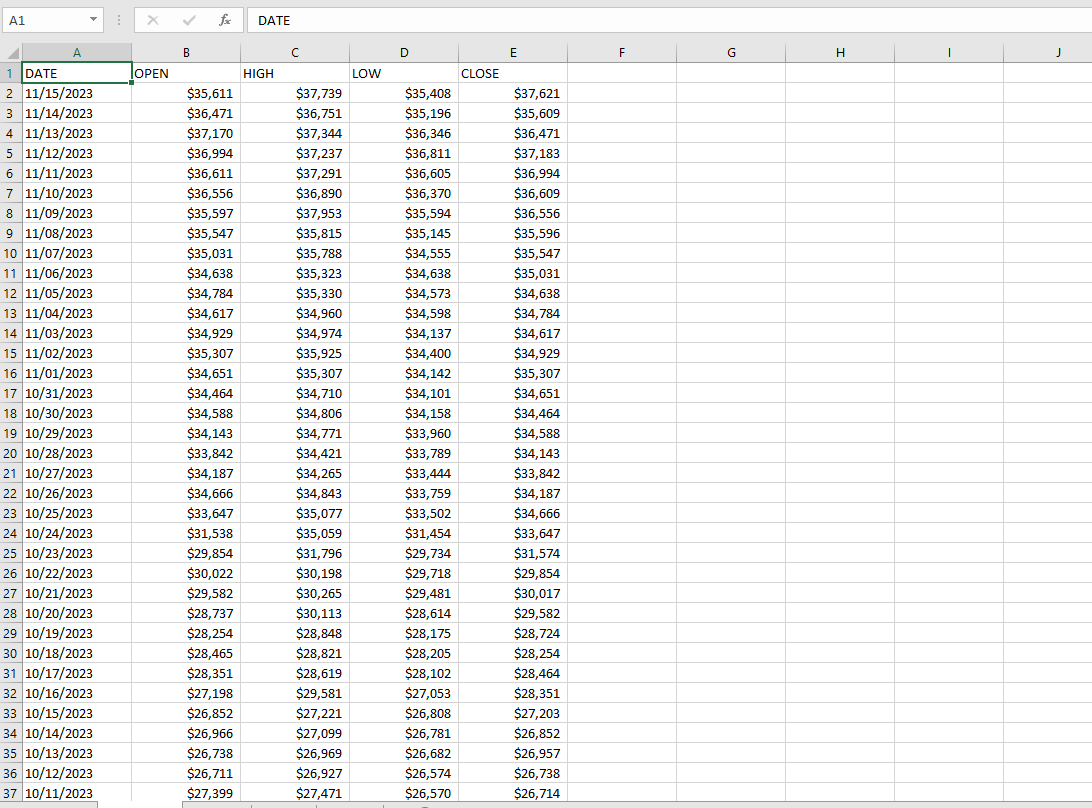Select the CLOSE value $37,621

pyautogui.click(x=513, y=93)
